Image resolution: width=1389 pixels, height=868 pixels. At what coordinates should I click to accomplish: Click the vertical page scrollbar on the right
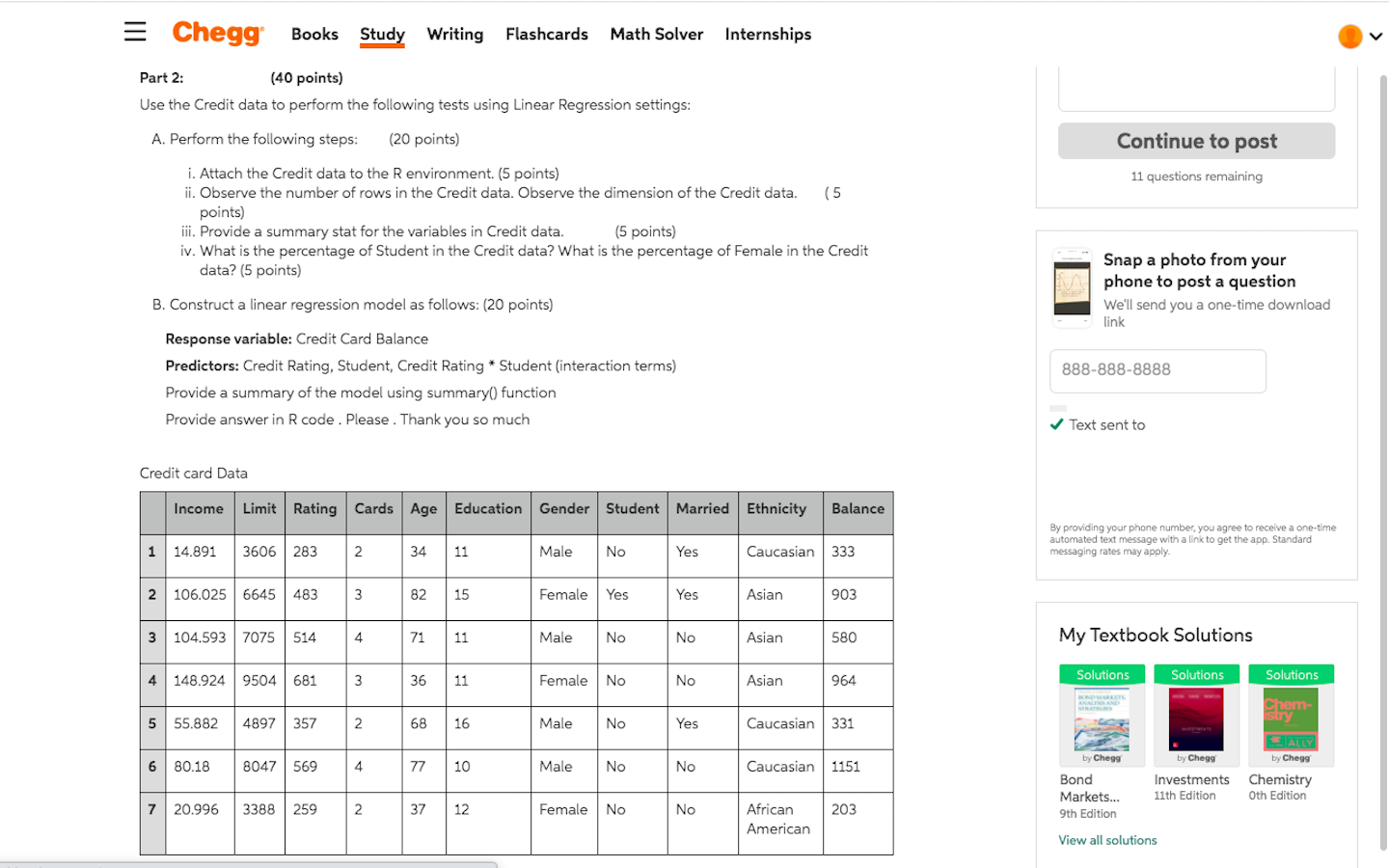(x=1384, y=434)
